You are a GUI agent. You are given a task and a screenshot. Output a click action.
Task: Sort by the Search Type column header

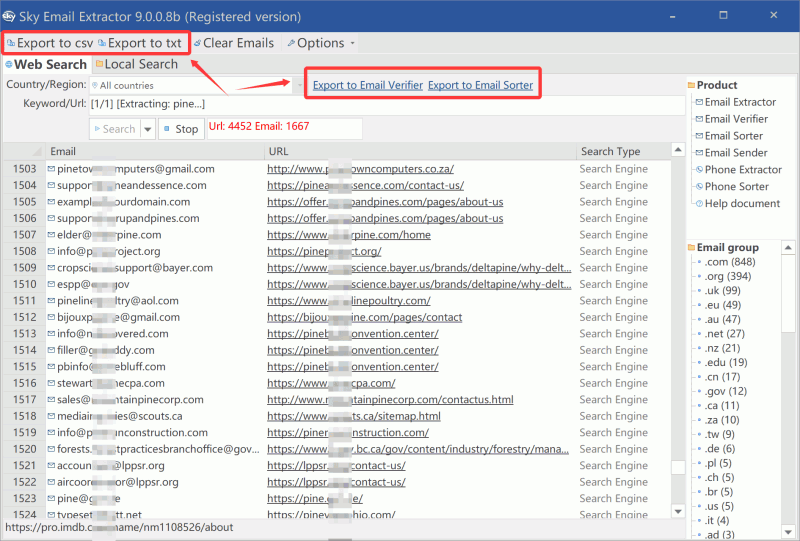(x=623, y=152)
